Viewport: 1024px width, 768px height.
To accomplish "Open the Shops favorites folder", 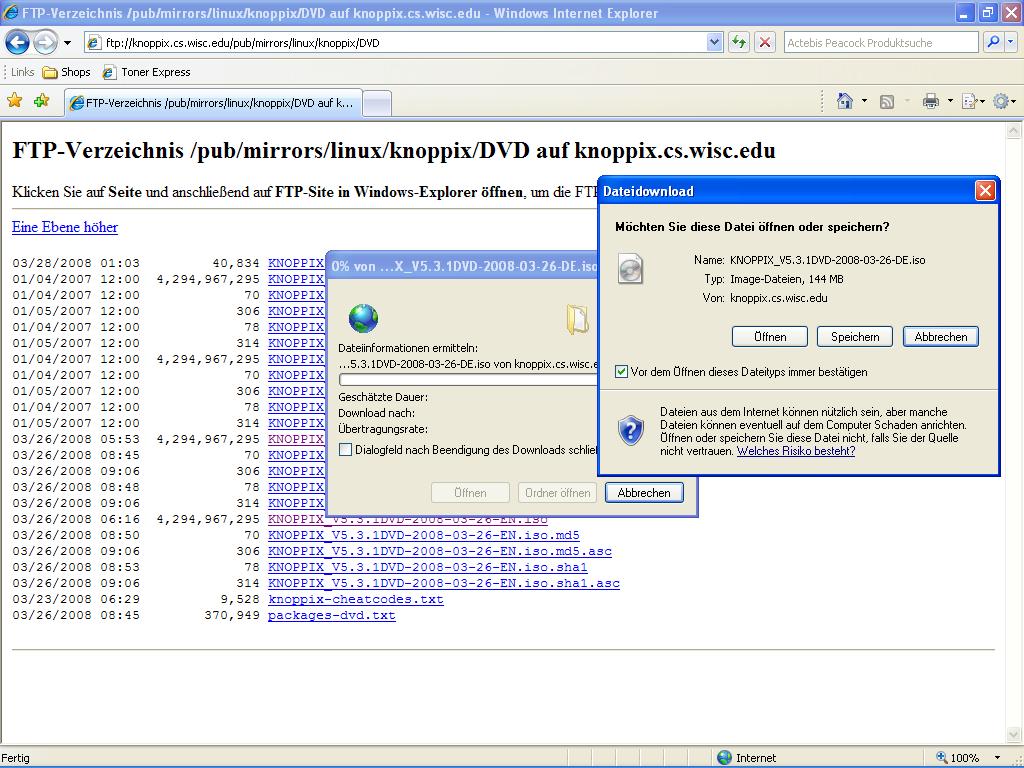I will tap(67, 72).
